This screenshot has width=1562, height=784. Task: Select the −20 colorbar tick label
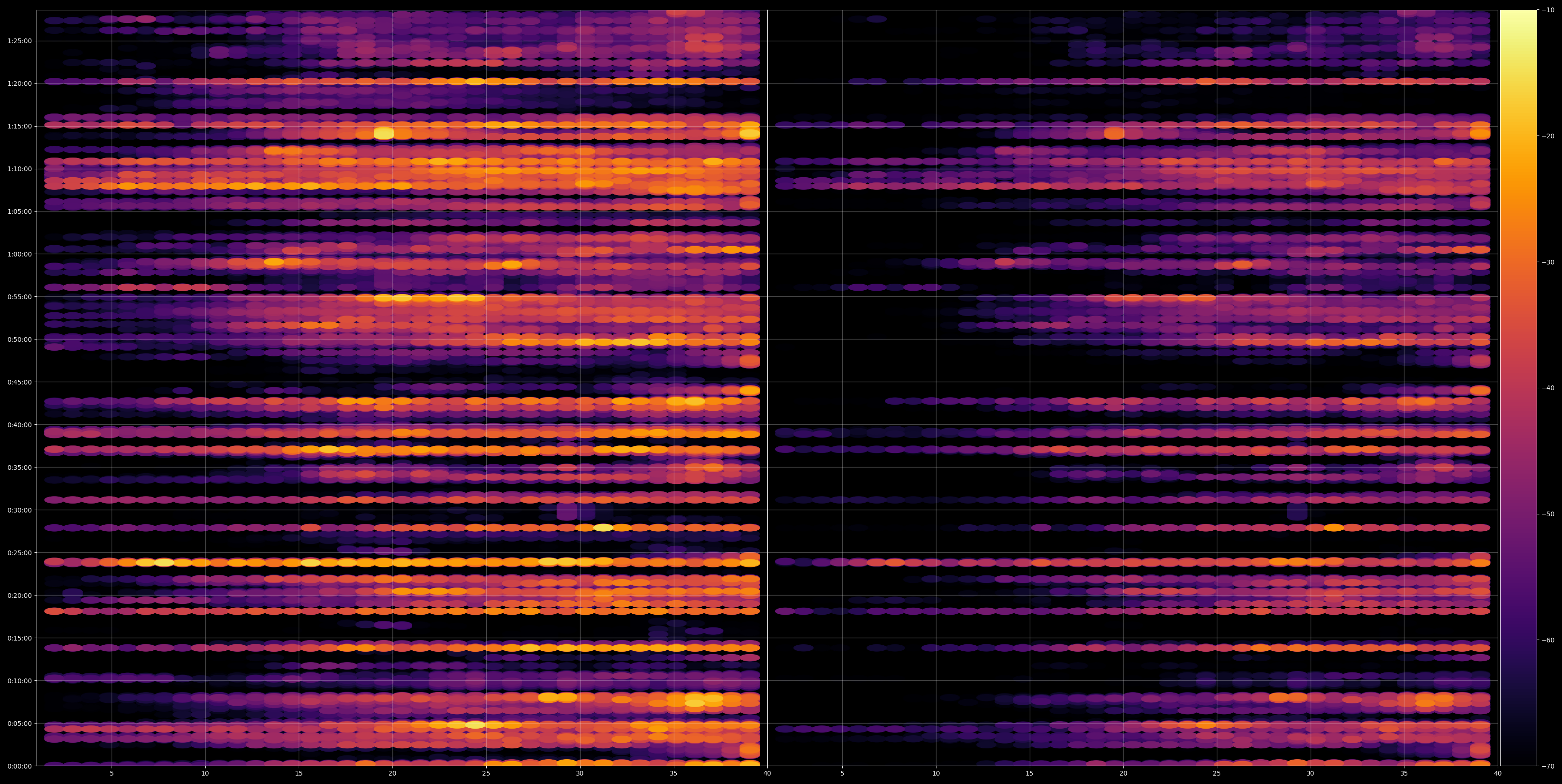[x=1548, y=136]
